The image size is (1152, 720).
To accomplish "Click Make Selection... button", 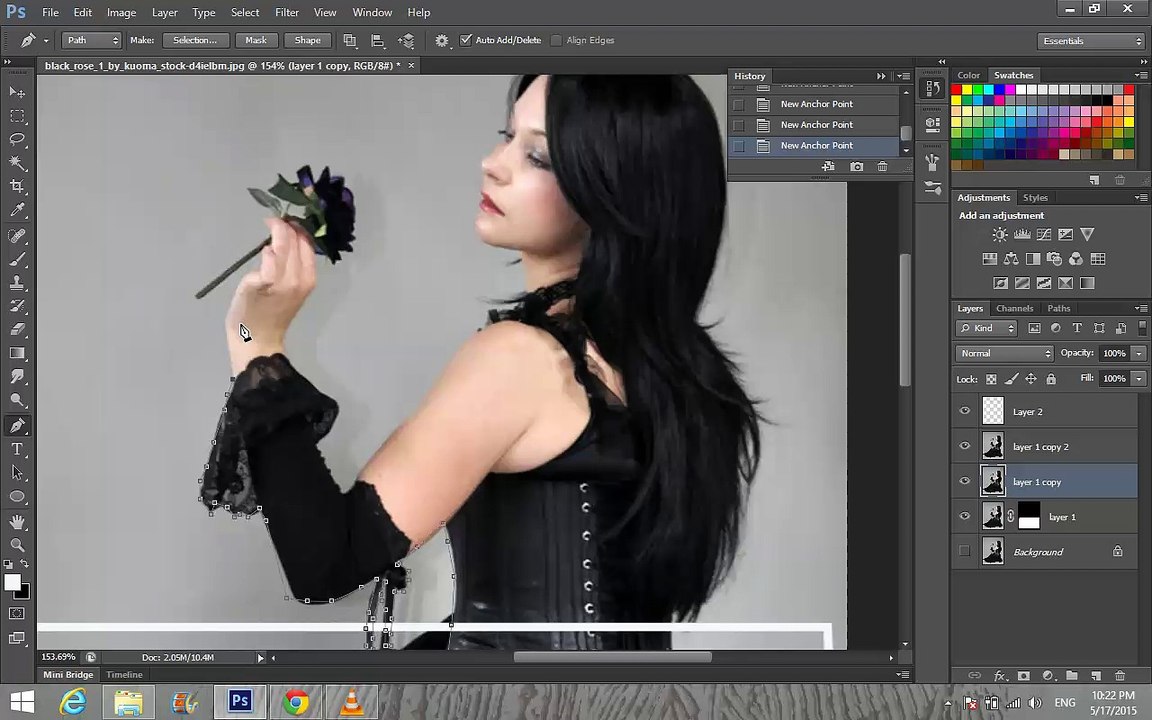I will pyautogui.click(x=195, y=40).
